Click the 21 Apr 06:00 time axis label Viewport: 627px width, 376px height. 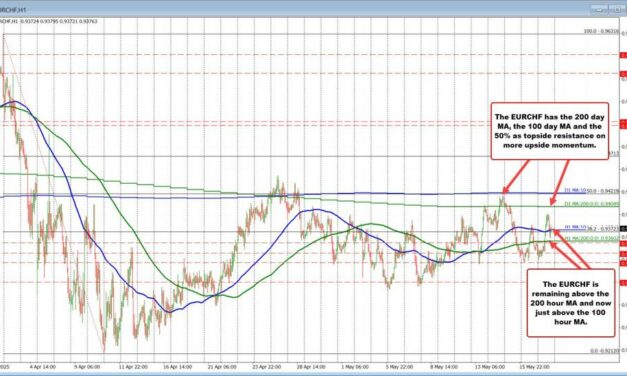click(x=222, y=366)
